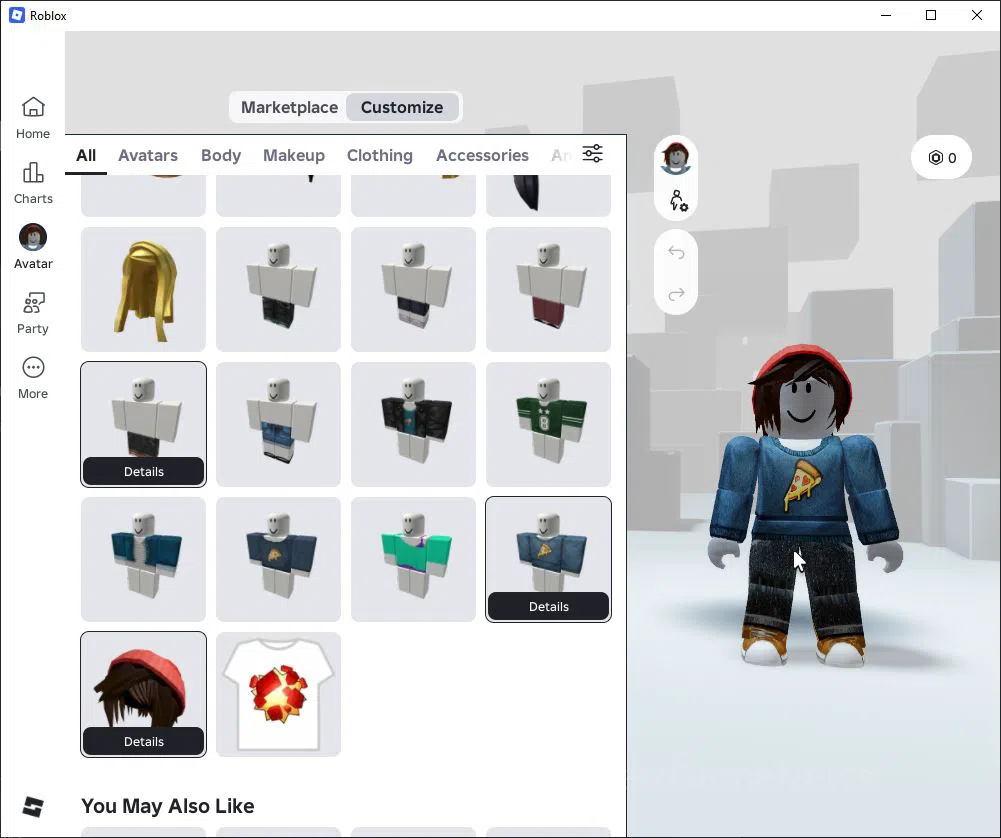Equip the blonde long hair item
This screenshot has width=1001, height=838.
click(x=144, y=290)
